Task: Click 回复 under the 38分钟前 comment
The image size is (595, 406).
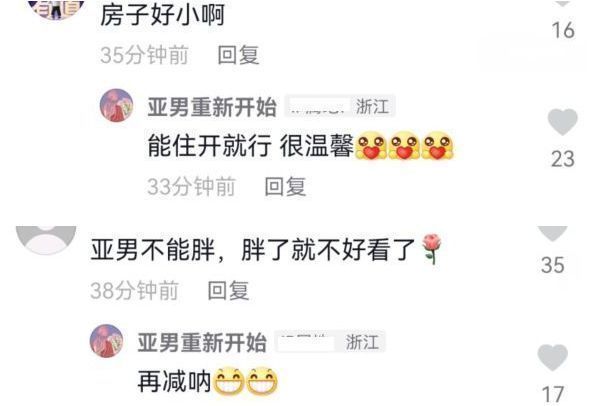Action: (x=228, y=291)
